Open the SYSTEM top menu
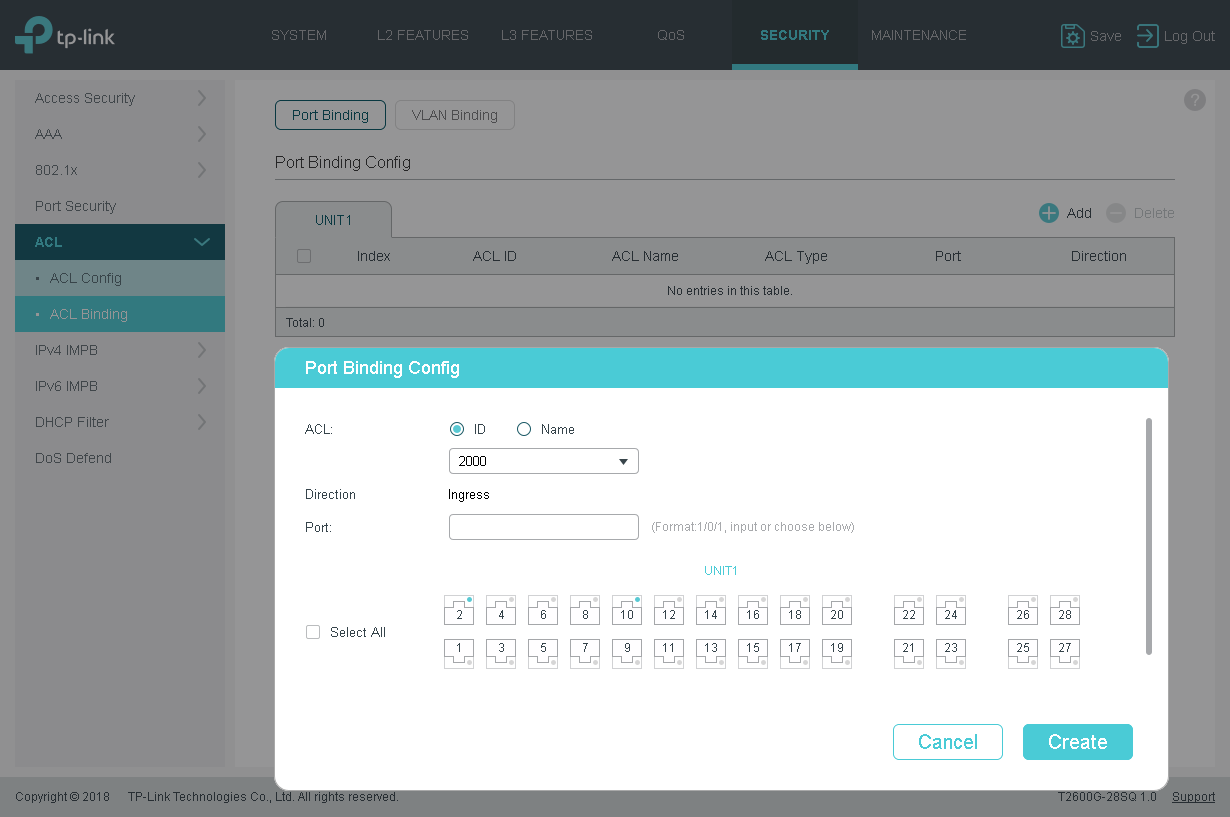The image size is (1230, 817). (x=299, y=35)
